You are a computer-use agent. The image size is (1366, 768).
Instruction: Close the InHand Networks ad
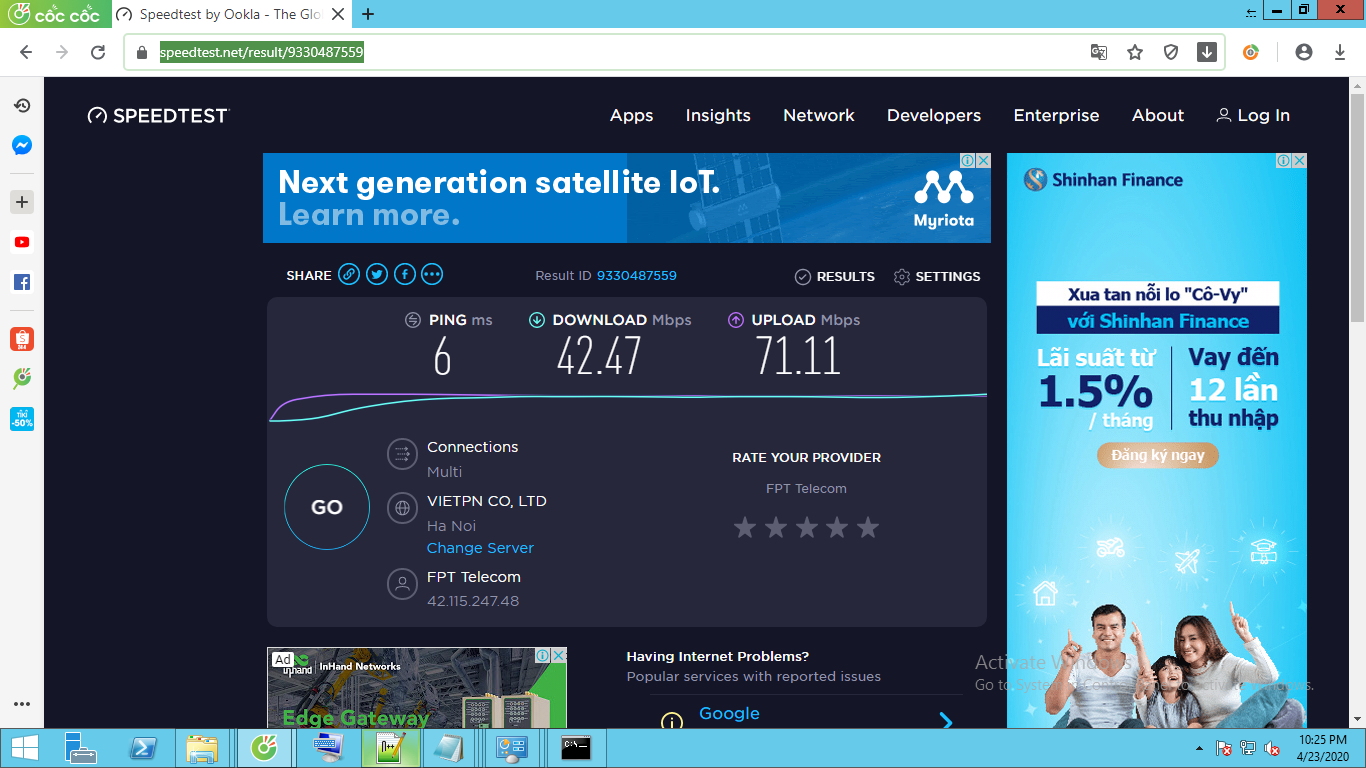559,655
